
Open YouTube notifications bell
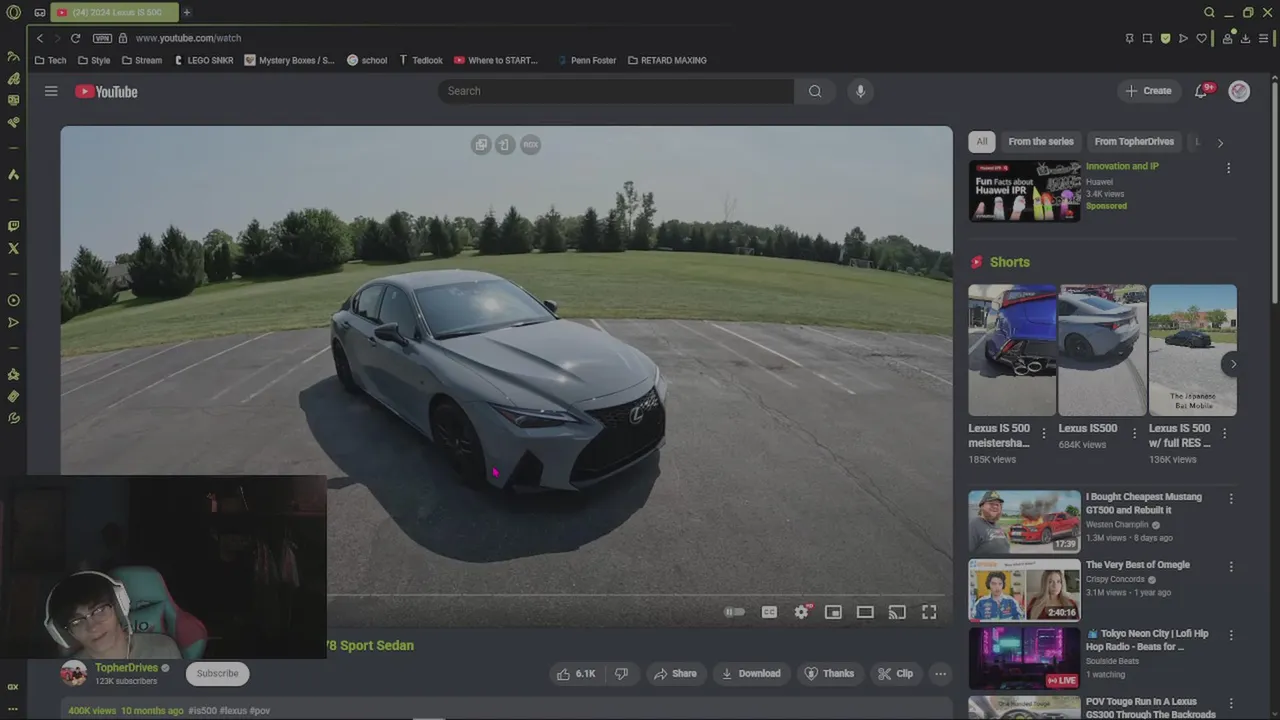[x=1203, y=91]
